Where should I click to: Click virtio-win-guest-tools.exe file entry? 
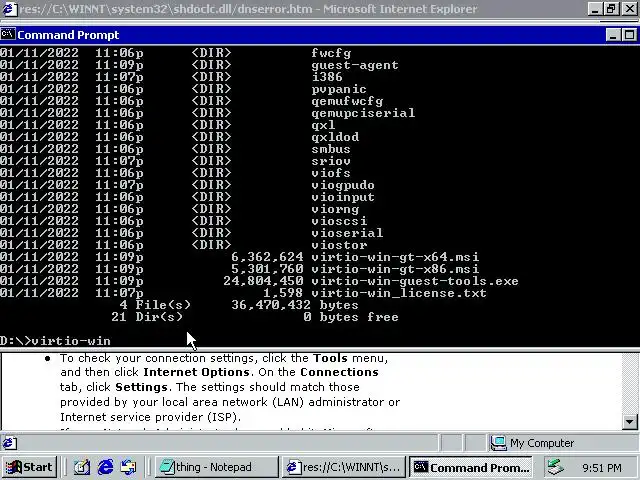415,281
